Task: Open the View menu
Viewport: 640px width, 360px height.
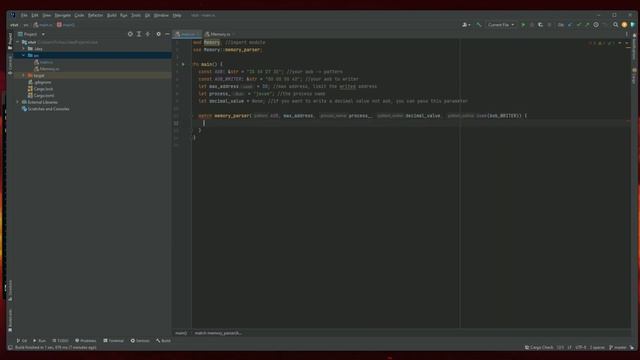Action: (x=47, y=15)
